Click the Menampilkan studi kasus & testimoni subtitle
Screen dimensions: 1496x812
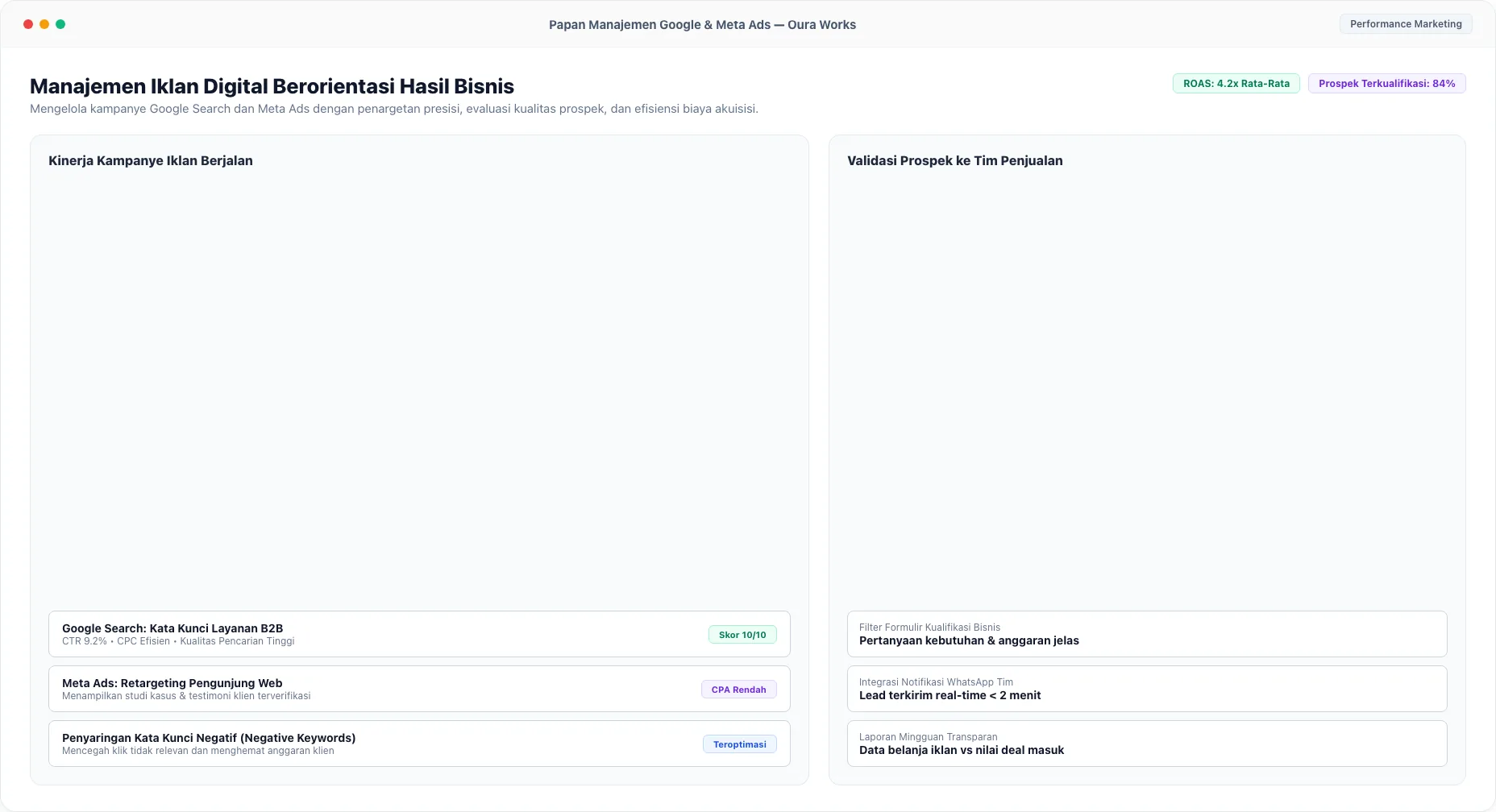(x=186, y=696)
